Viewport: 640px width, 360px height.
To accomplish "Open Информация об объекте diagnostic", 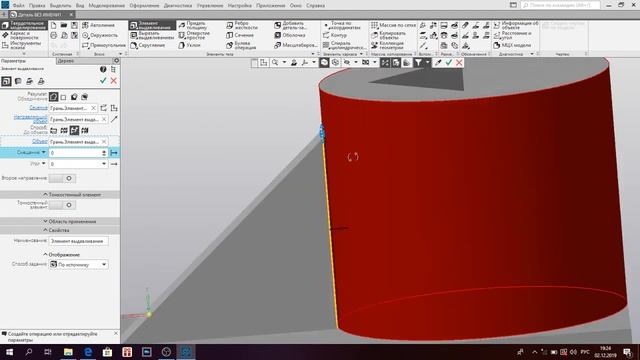I will 516,25.
